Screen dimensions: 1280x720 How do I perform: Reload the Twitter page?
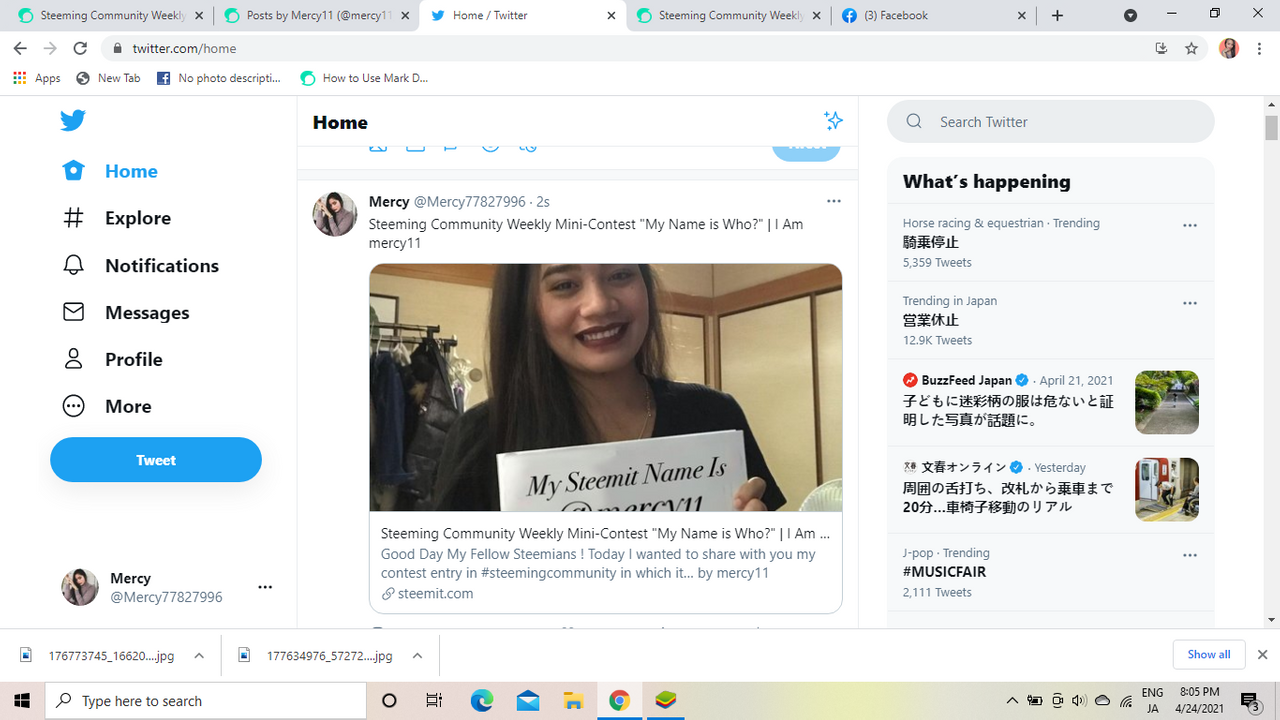[80, 48]
